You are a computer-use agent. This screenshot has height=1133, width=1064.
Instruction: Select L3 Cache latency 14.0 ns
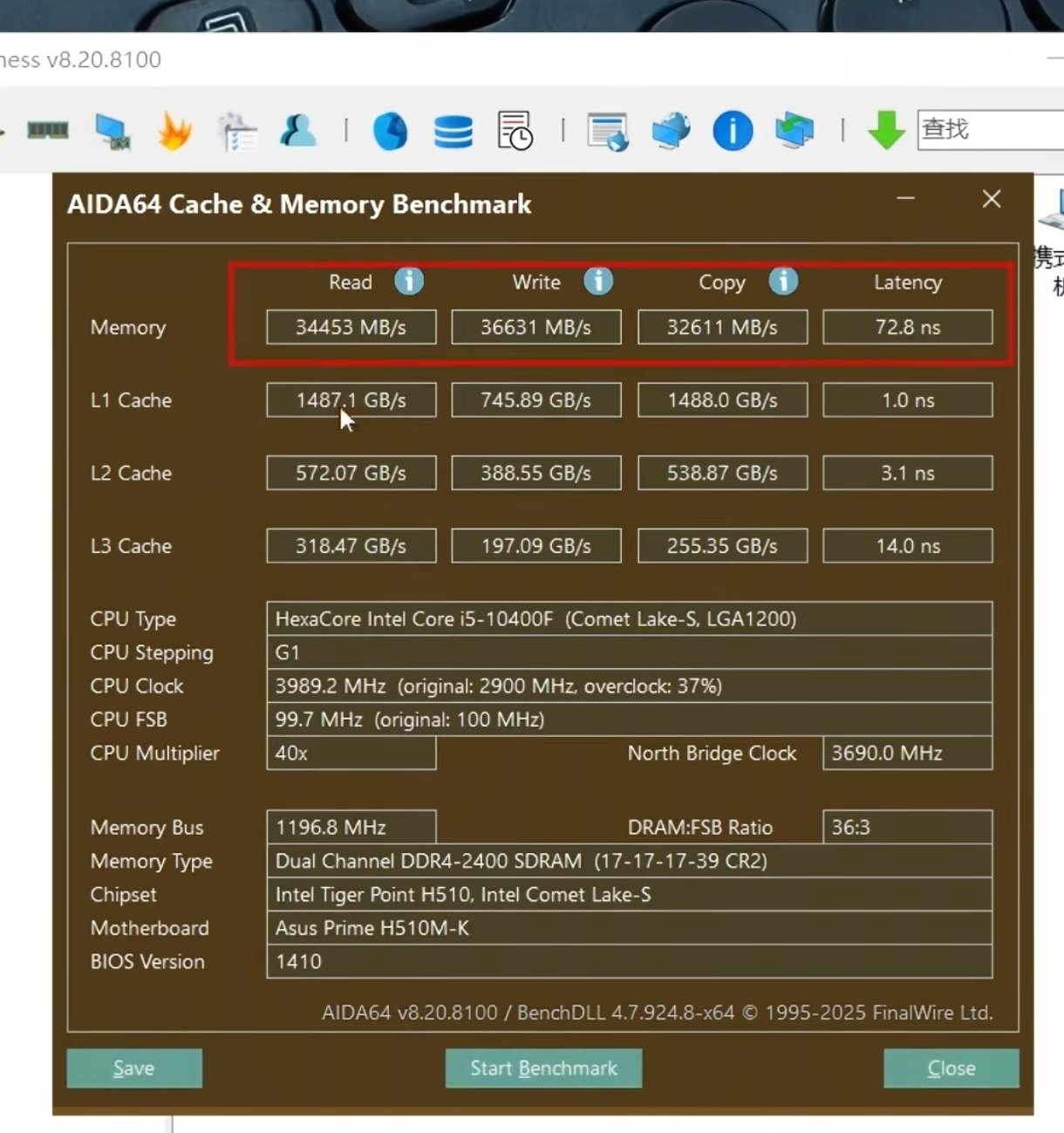tap(908, 546)
